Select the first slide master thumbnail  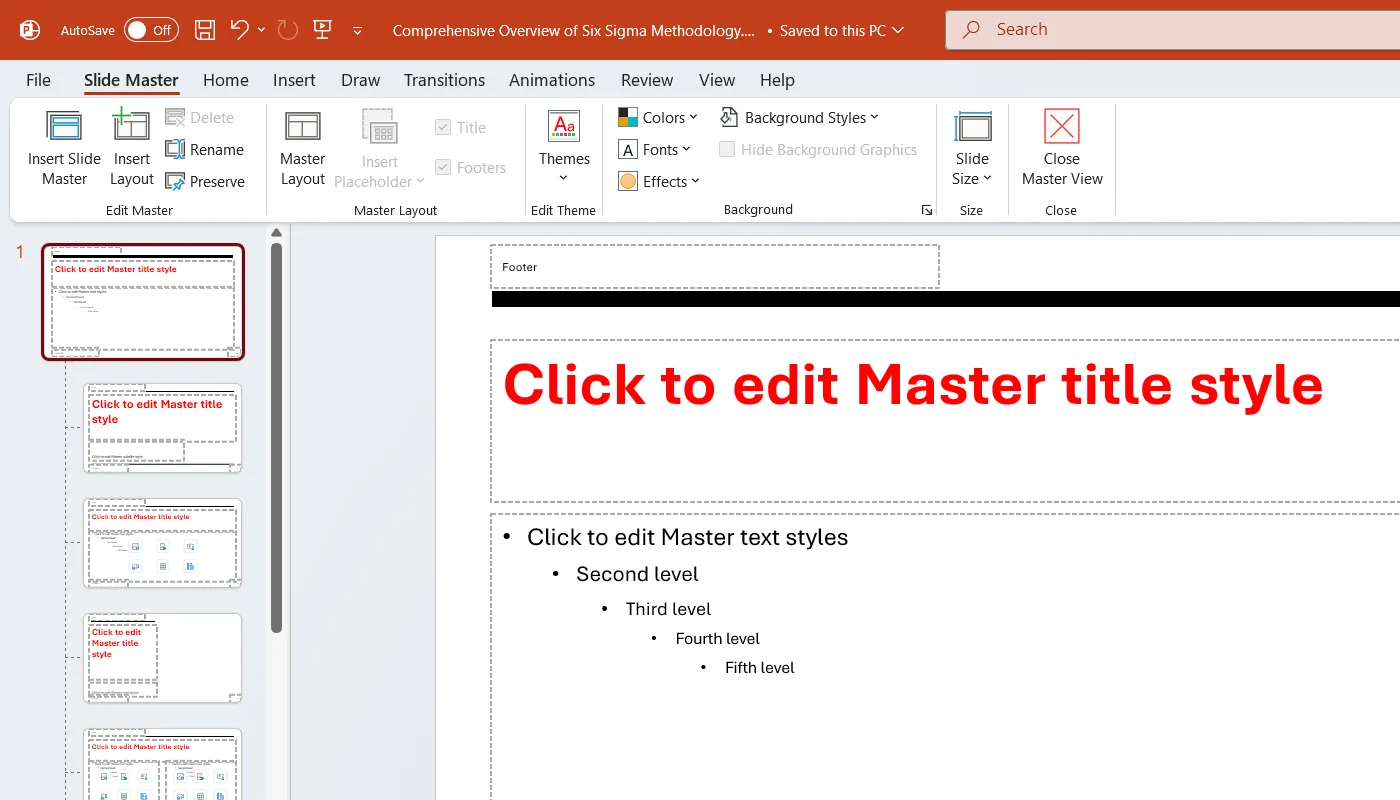[143, 301]
